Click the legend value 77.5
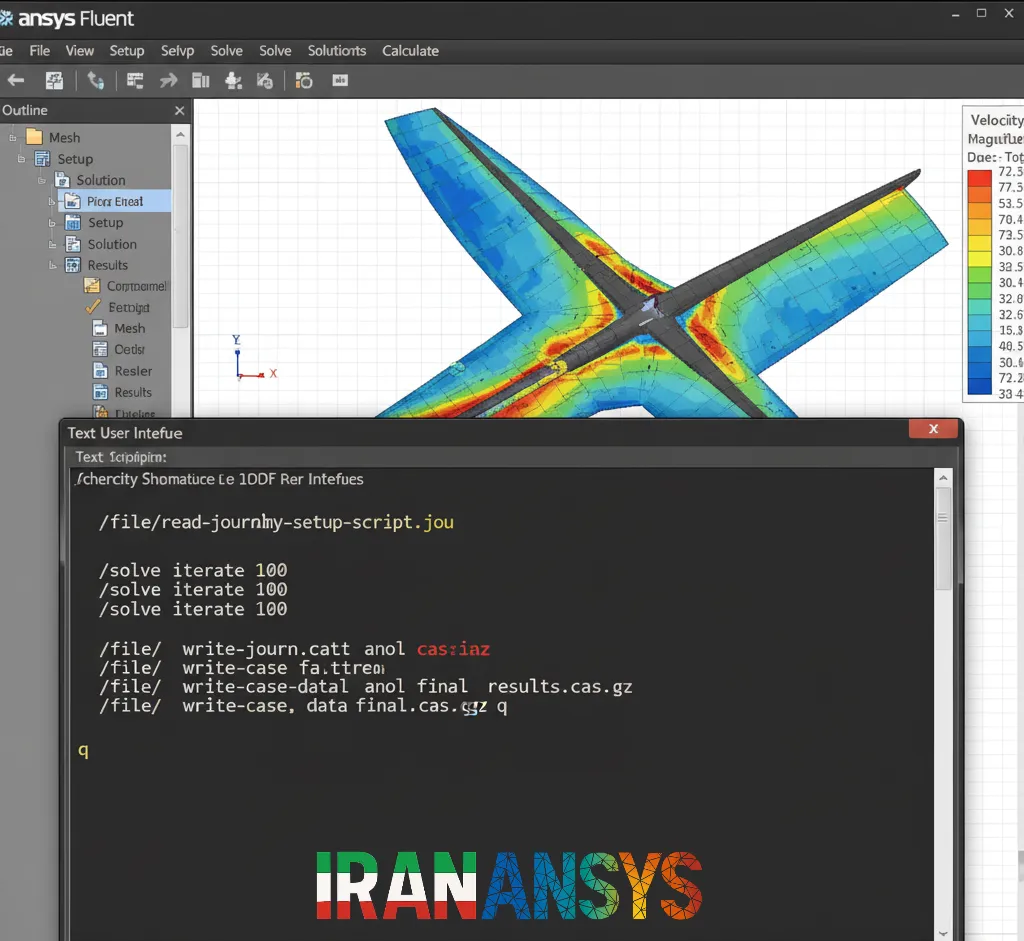Viewport: 1024px width, 941px height. [x=1010, y=188]
